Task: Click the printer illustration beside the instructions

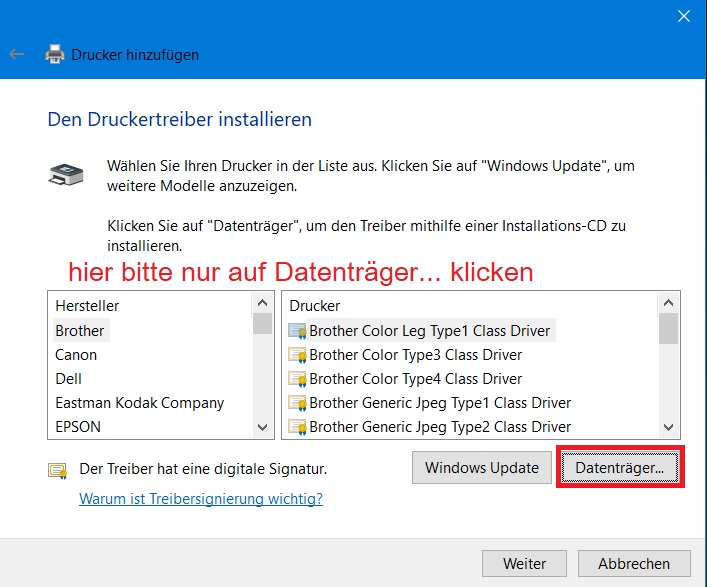Action: pos(66,174)
